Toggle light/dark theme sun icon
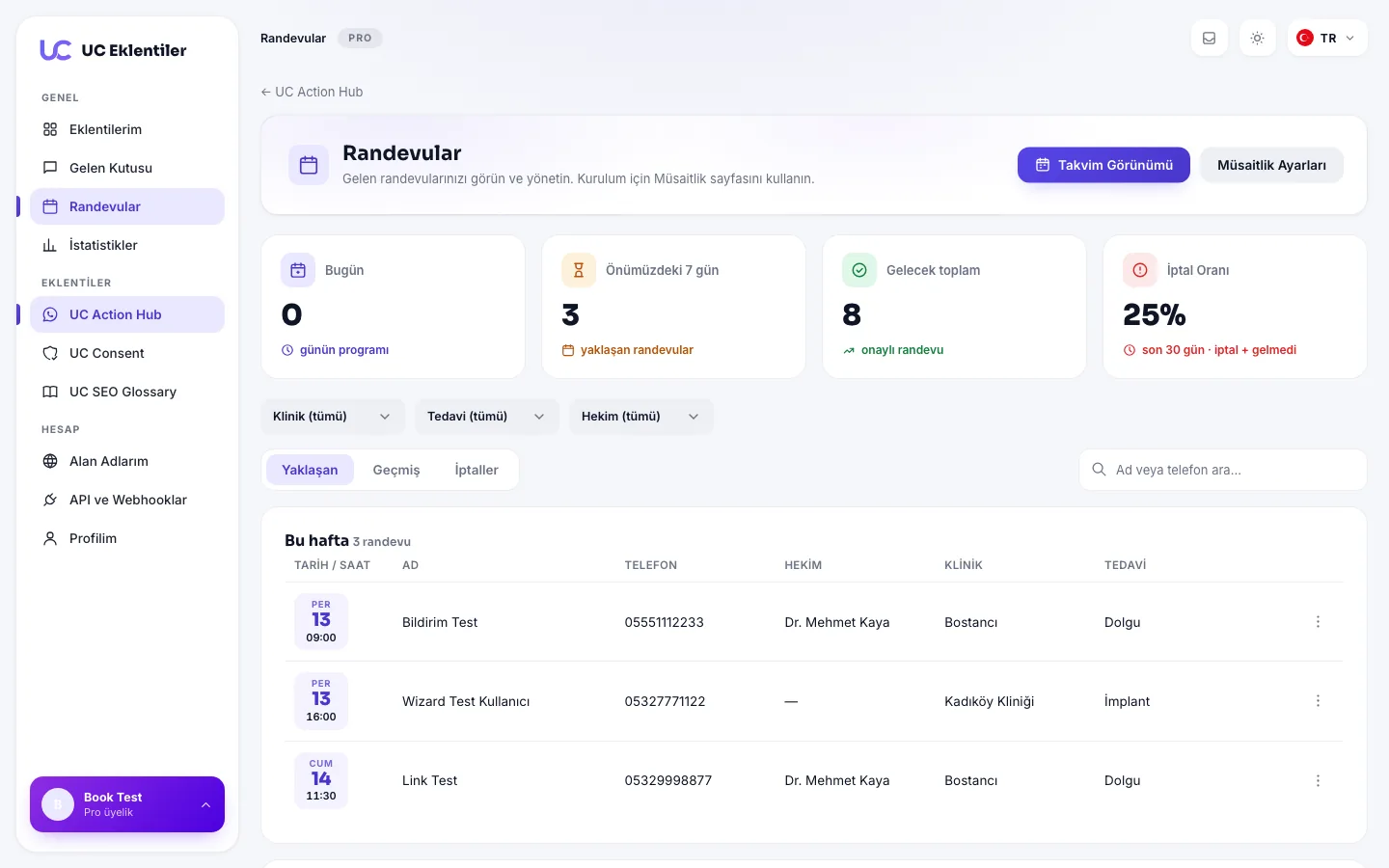1389x868 pixels. tap(1257, 38)
